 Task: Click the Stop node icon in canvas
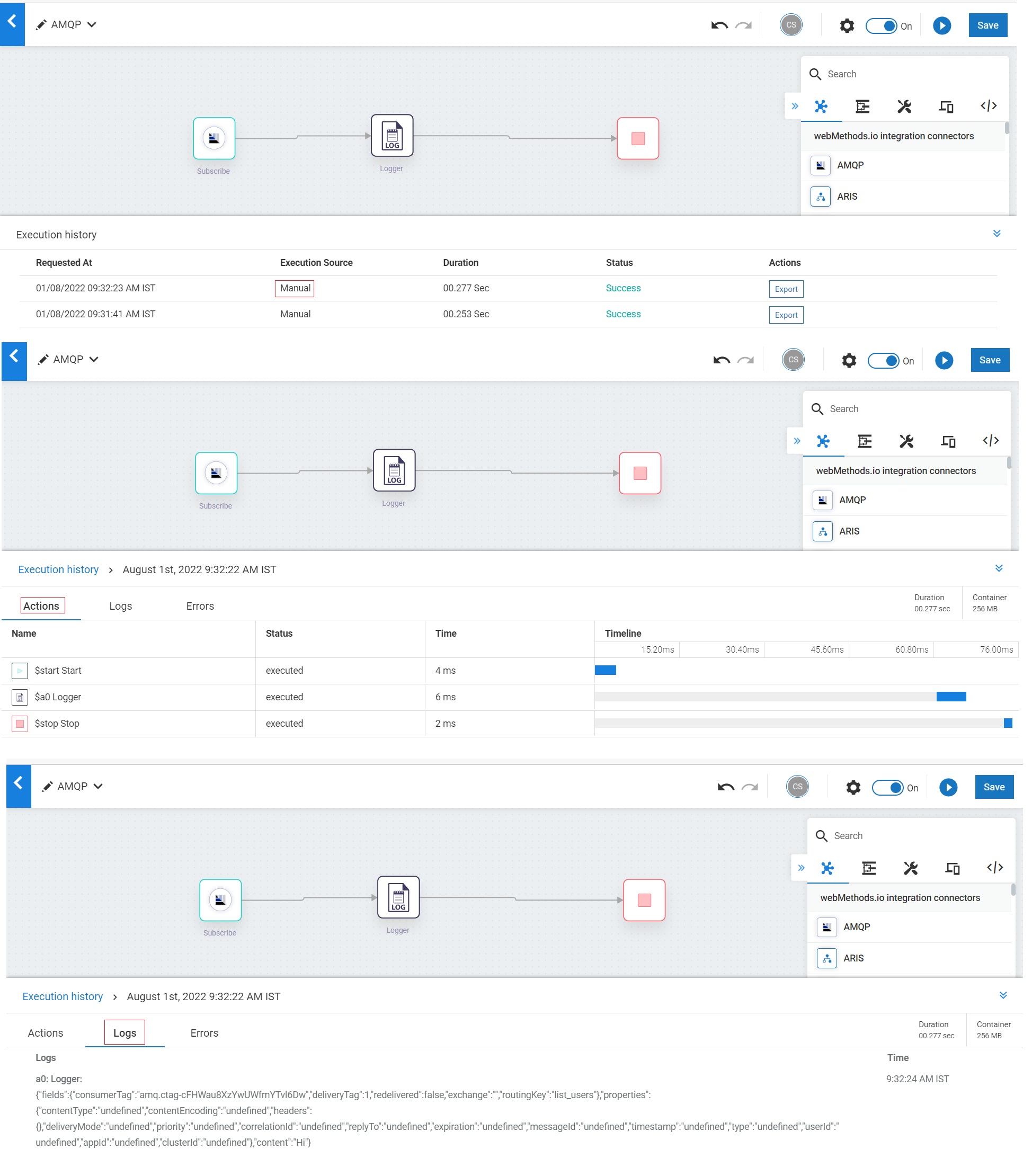(639, 138)
